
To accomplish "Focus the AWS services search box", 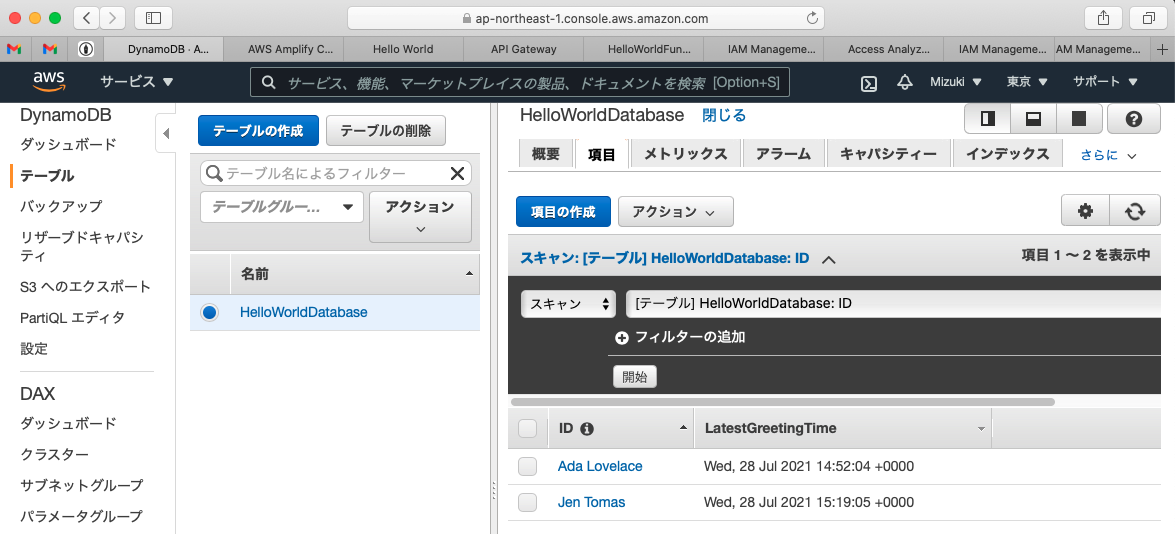I will click(x=519, y=82).
